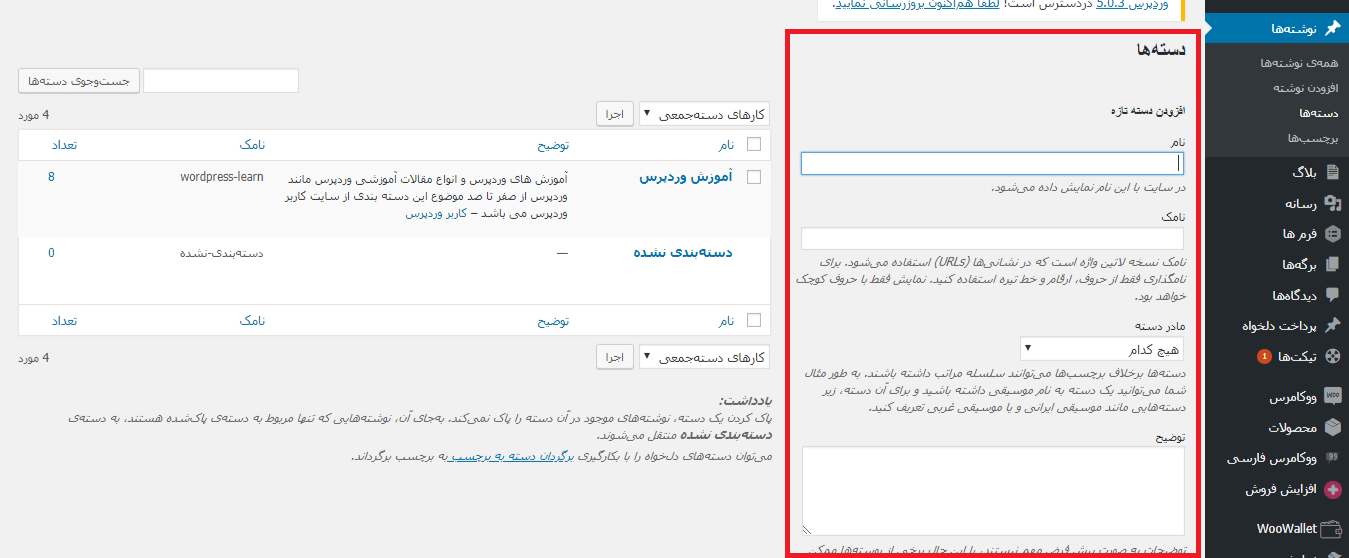Open the مادر دسته dropdown showing هیچ کدام
Image resolution: width=1349 pixels, height=558 pixels.
[1102, 350]
